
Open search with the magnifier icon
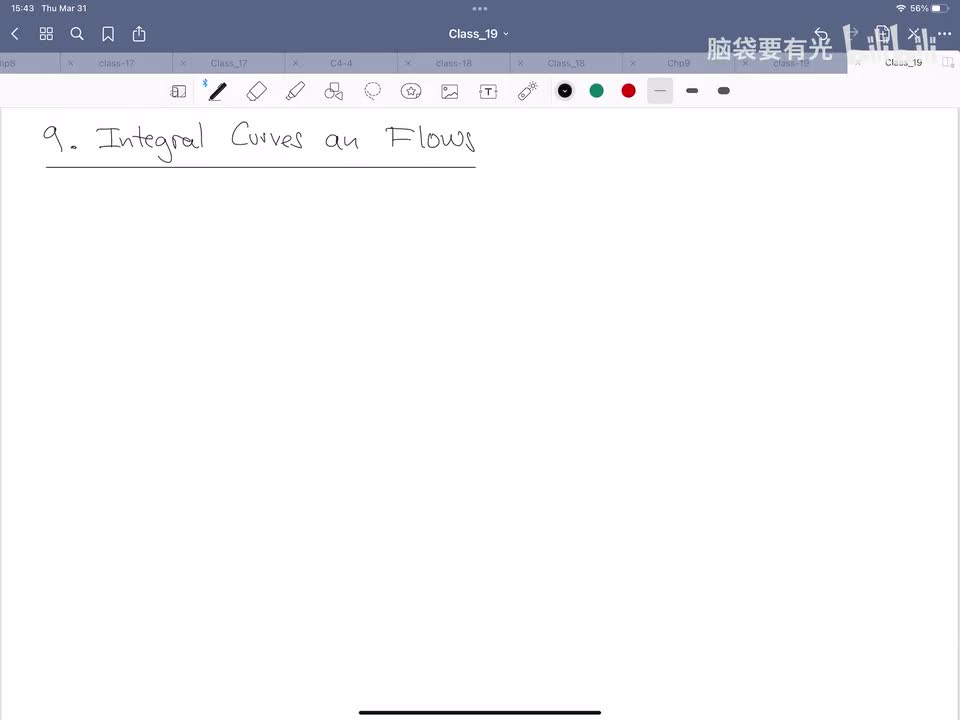pyautogui.click(x=77, y=34)
